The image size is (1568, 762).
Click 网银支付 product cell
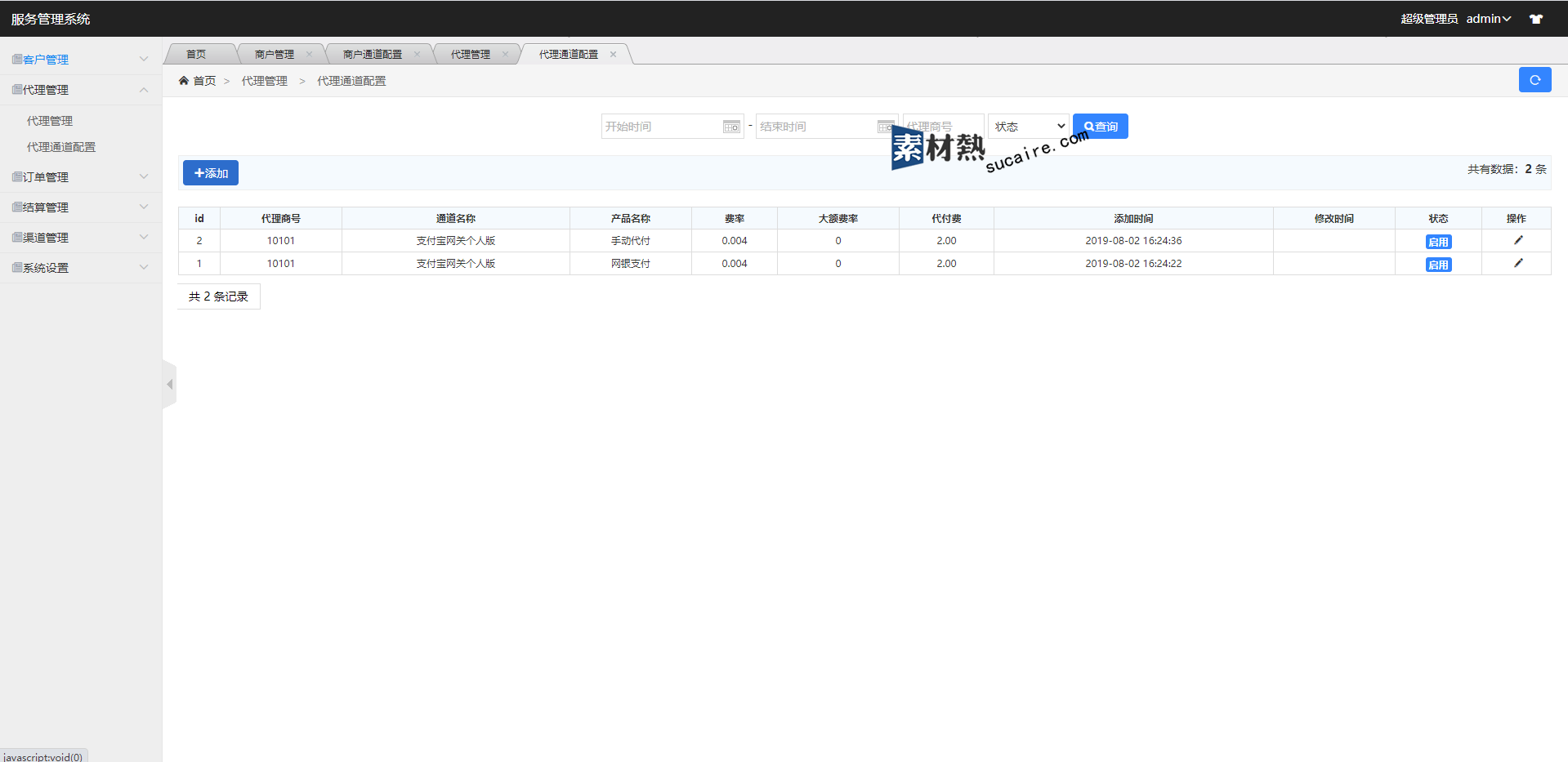tap(631, 264)
